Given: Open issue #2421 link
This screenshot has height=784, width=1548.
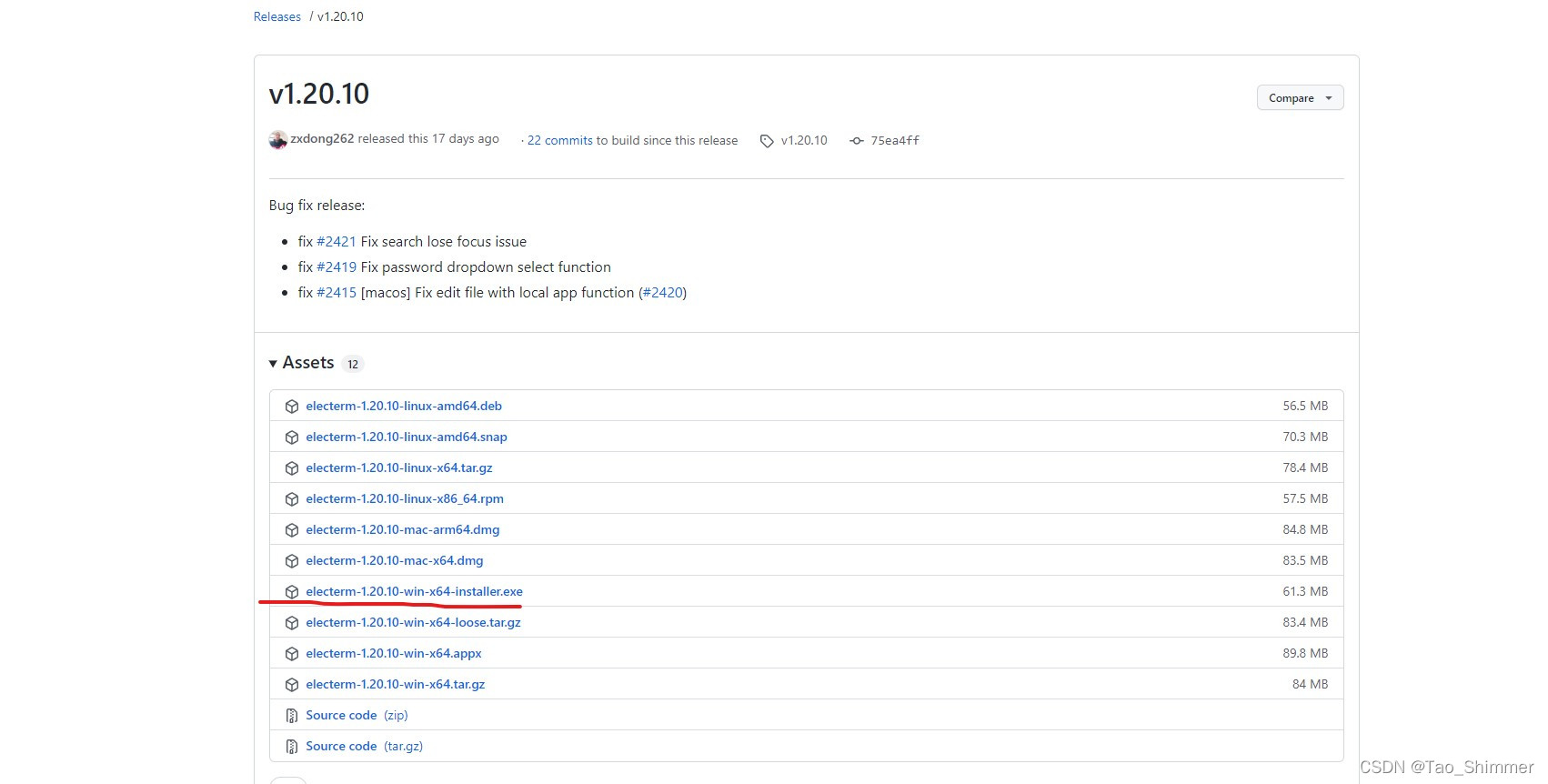Looking at the screenshot, I should point(337,241).
